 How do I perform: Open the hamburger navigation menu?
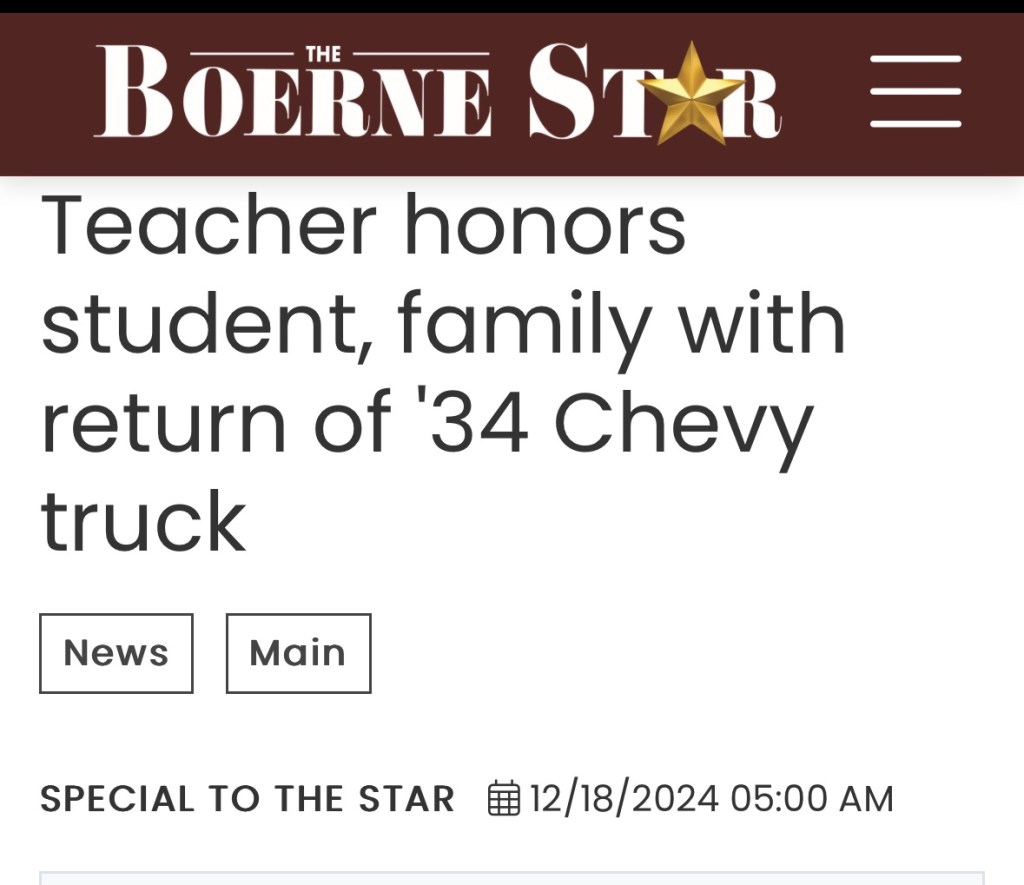915,91
